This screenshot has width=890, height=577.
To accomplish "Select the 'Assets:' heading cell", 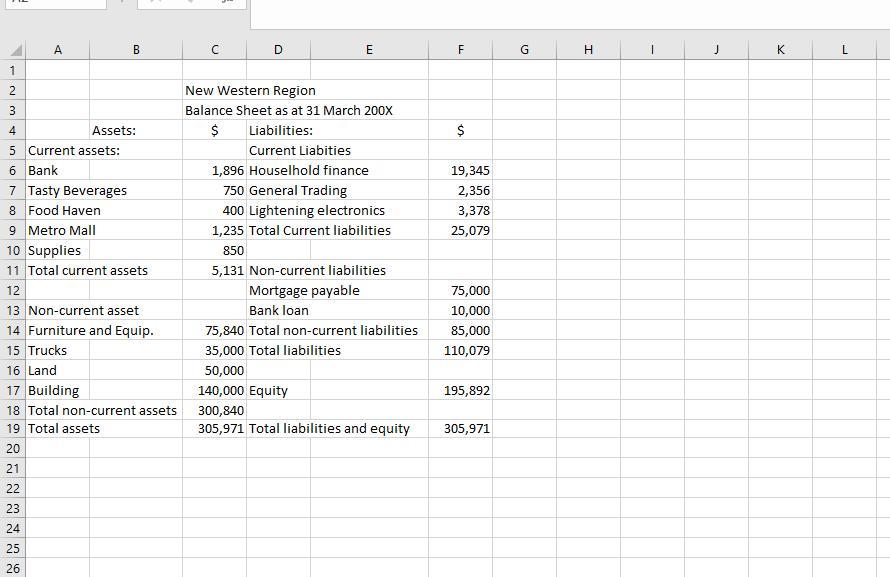I will (136, 130).
